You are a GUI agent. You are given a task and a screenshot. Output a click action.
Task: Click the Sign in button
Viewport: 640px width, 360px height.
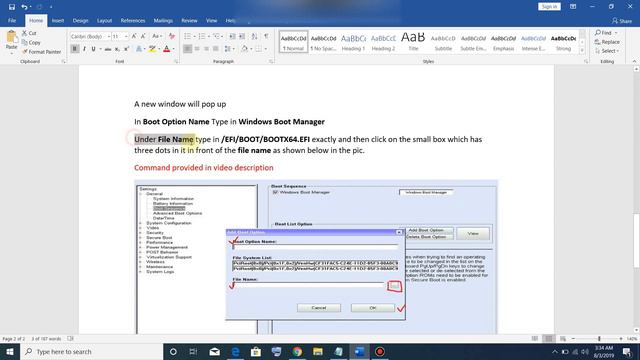[x=549, y=7]
